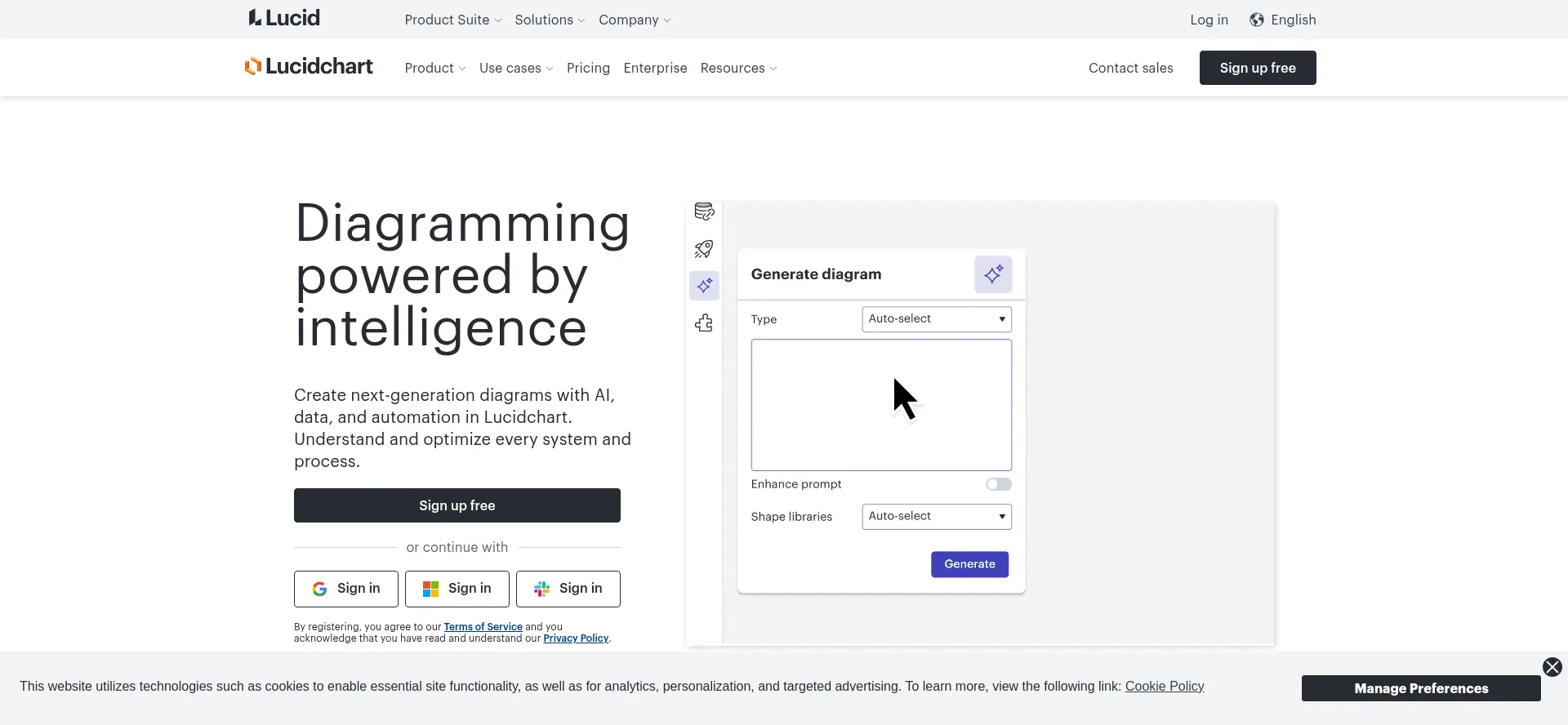Click Contact sales

[x=1130, y=68]
